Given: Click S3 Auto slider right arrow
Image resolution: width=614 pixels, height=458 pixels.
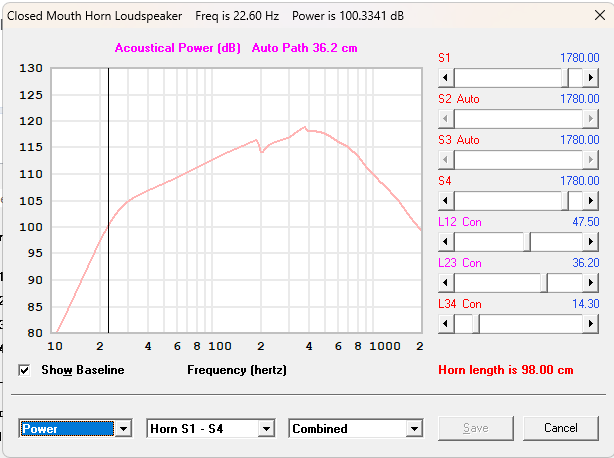Looking at the screenshot, I should [x=591, y=160].
